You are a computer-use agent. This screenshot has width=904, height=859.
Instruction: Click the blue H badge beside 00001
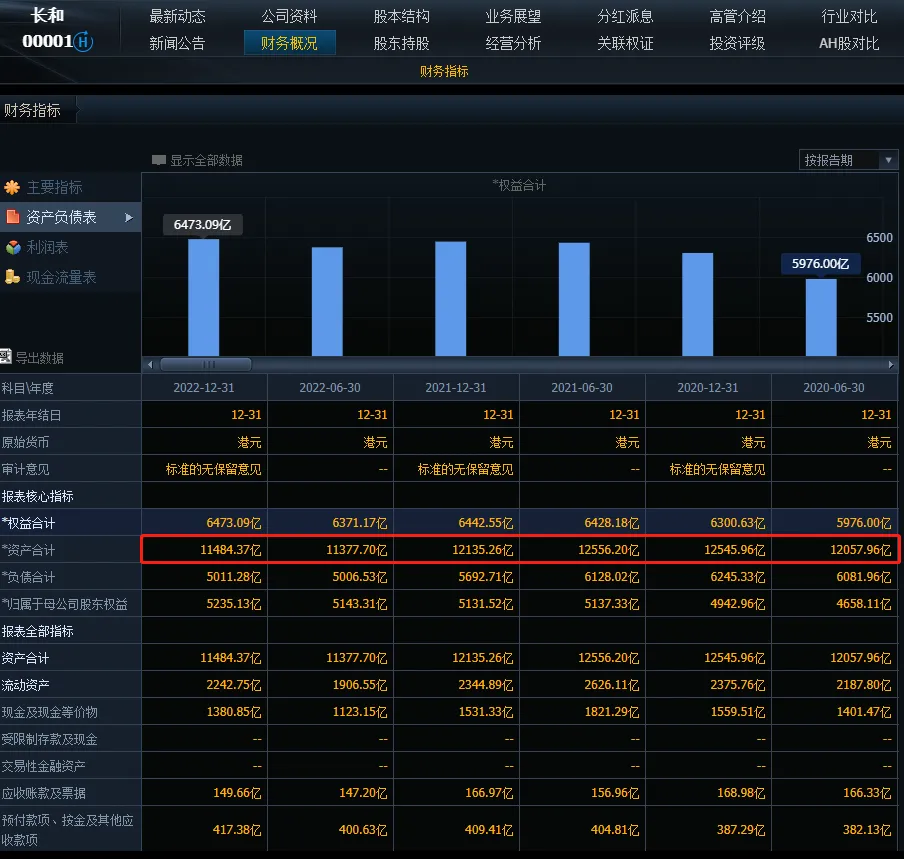coord(84,42)
